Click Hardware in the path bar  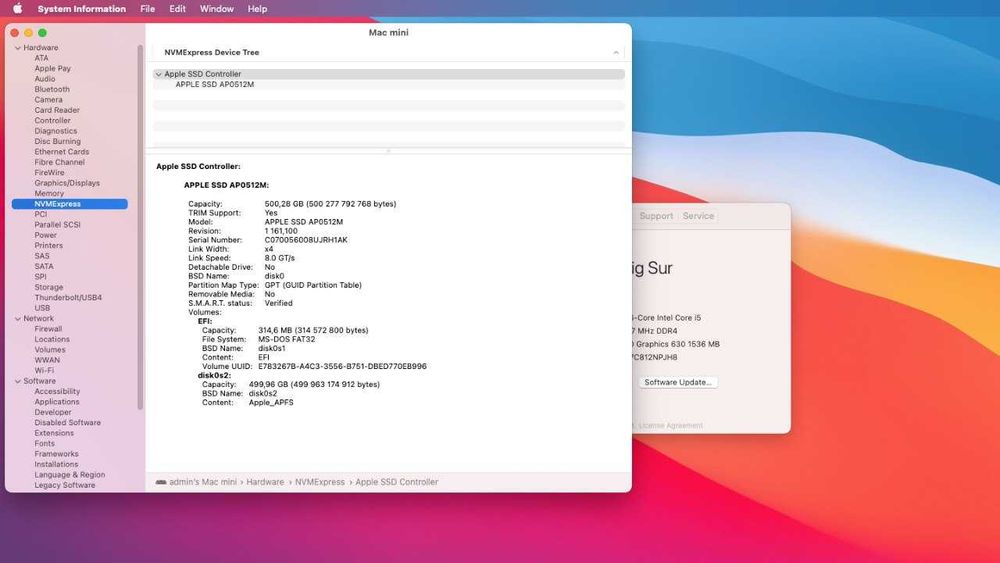265,482
